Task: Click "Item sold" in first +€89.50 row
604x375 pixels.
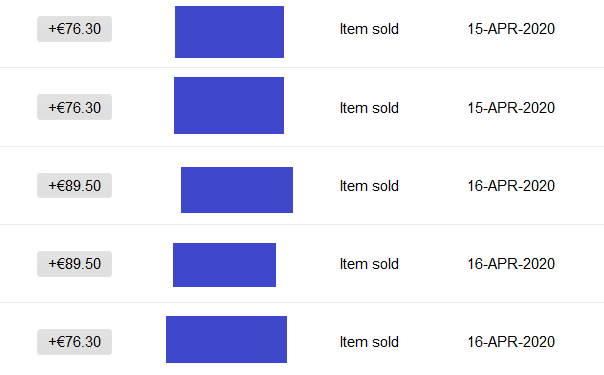Action: (x=369, y=186)
